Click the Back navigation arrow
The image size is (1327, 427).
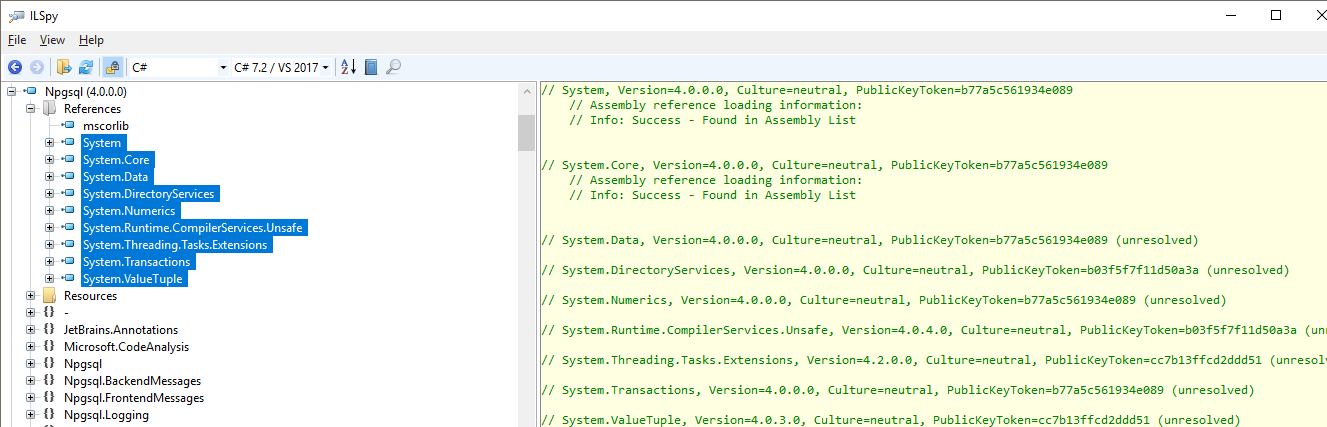pyautogui.click(x=15, y=67)
